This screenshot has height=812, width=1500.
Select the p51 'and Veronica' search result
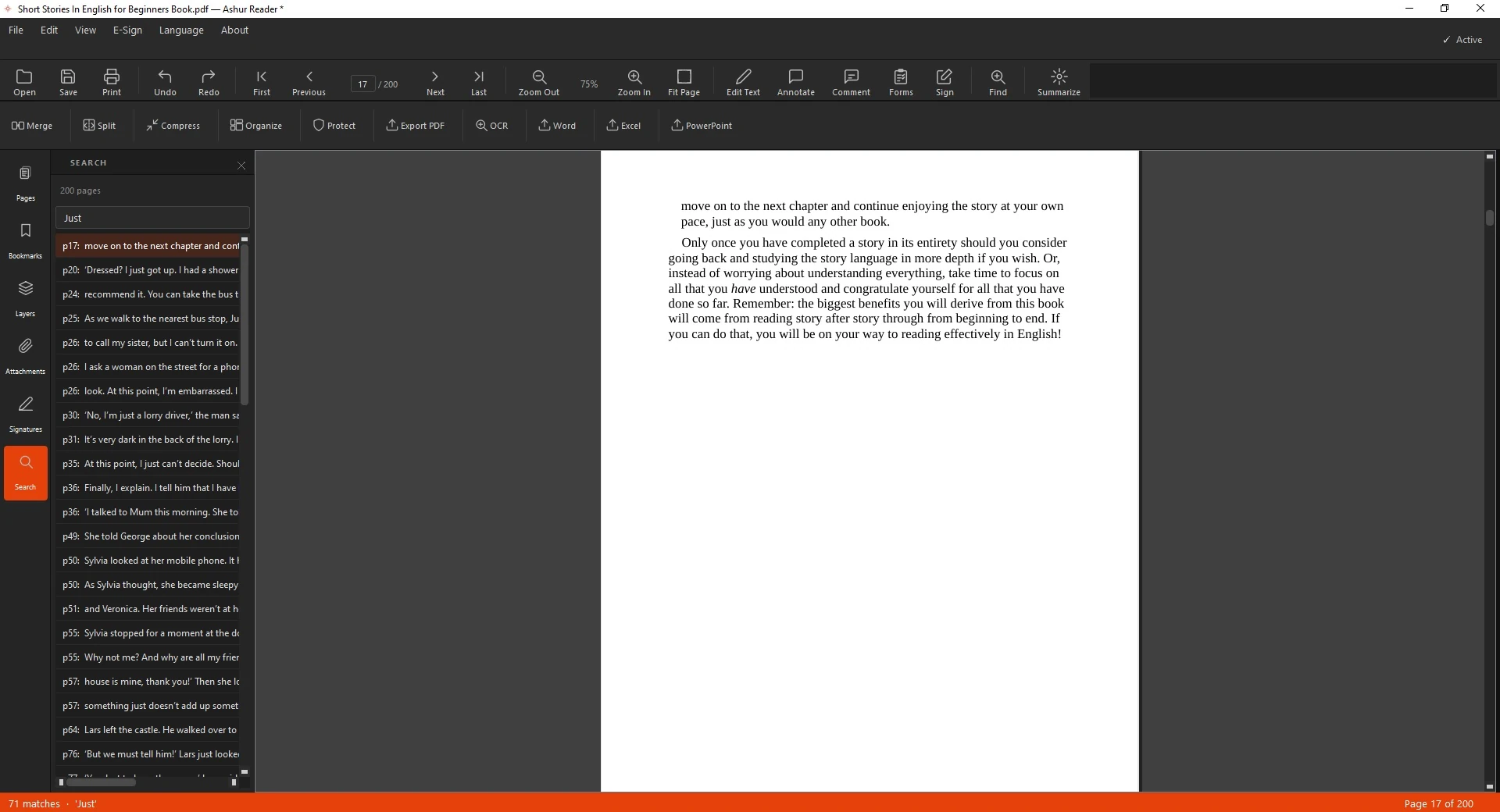click(x=148, y=609)
